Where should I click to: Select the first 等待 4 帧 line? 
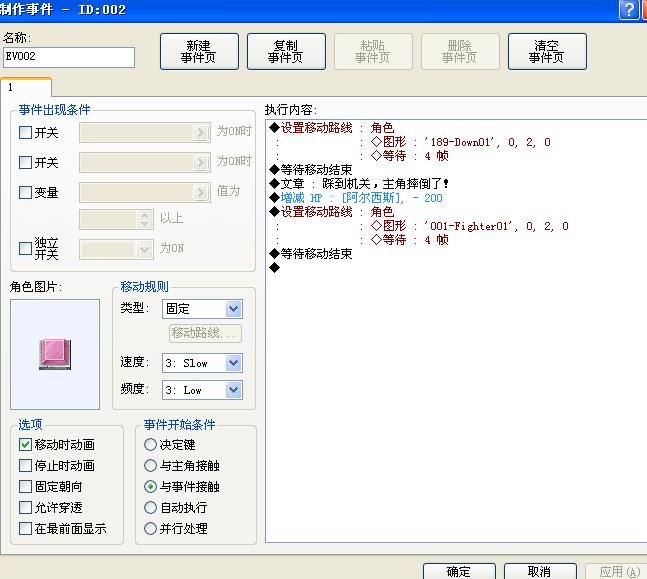click(409, 156)
